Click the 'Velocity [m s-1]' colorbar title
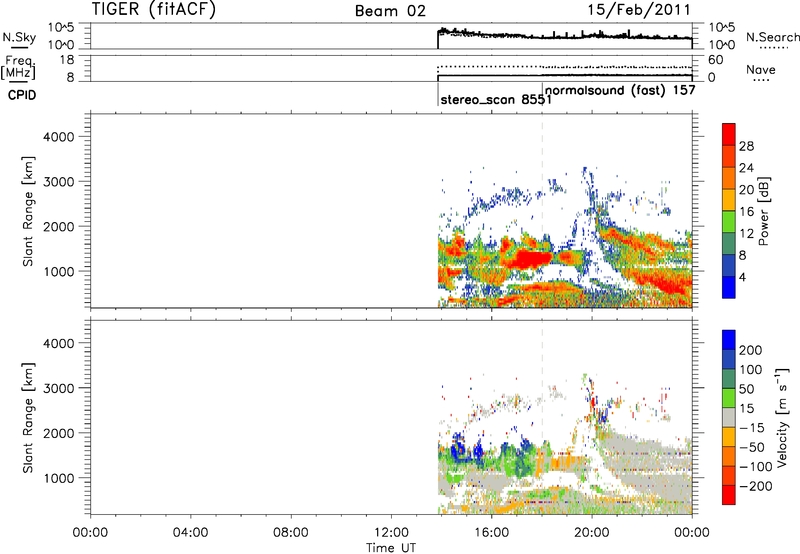This screenshot has height=554, width=800. click(x=782, y=417)
